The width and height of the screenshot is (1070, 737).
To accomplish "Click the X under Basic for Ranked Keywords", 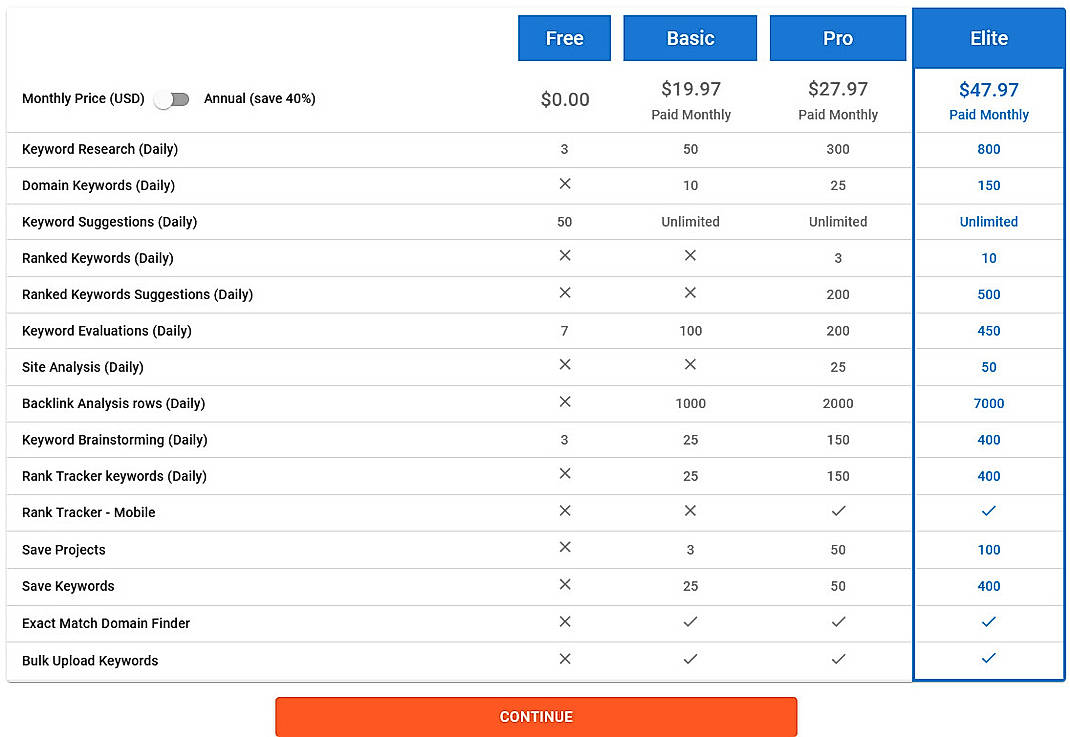I will (690, 258).
